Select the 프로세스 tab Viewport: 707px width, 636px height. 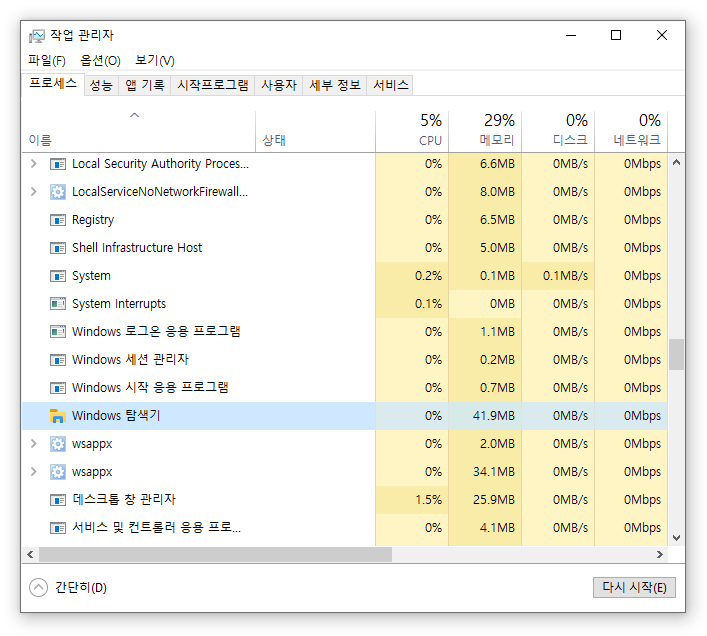[53, 84]
